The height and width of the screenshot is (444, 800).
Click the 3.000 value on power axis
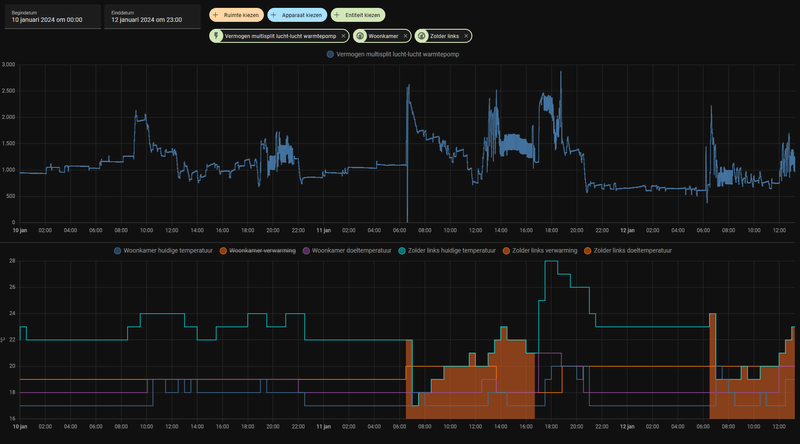(8, 65)
